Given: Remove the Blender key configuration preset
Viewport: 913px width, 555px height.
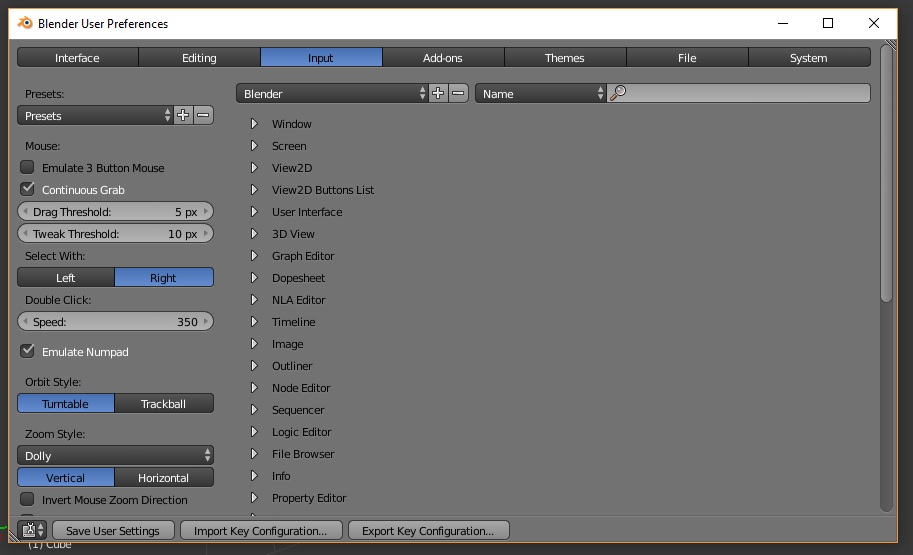Looking at the screenshot, I should [458, 93].
